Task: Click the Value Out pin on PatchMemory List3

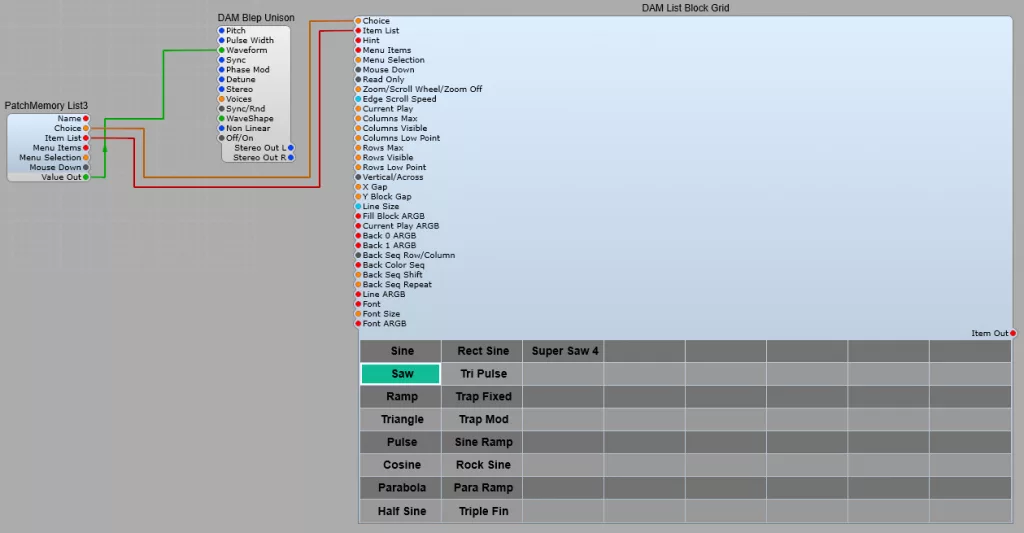Action: [86, 177]
